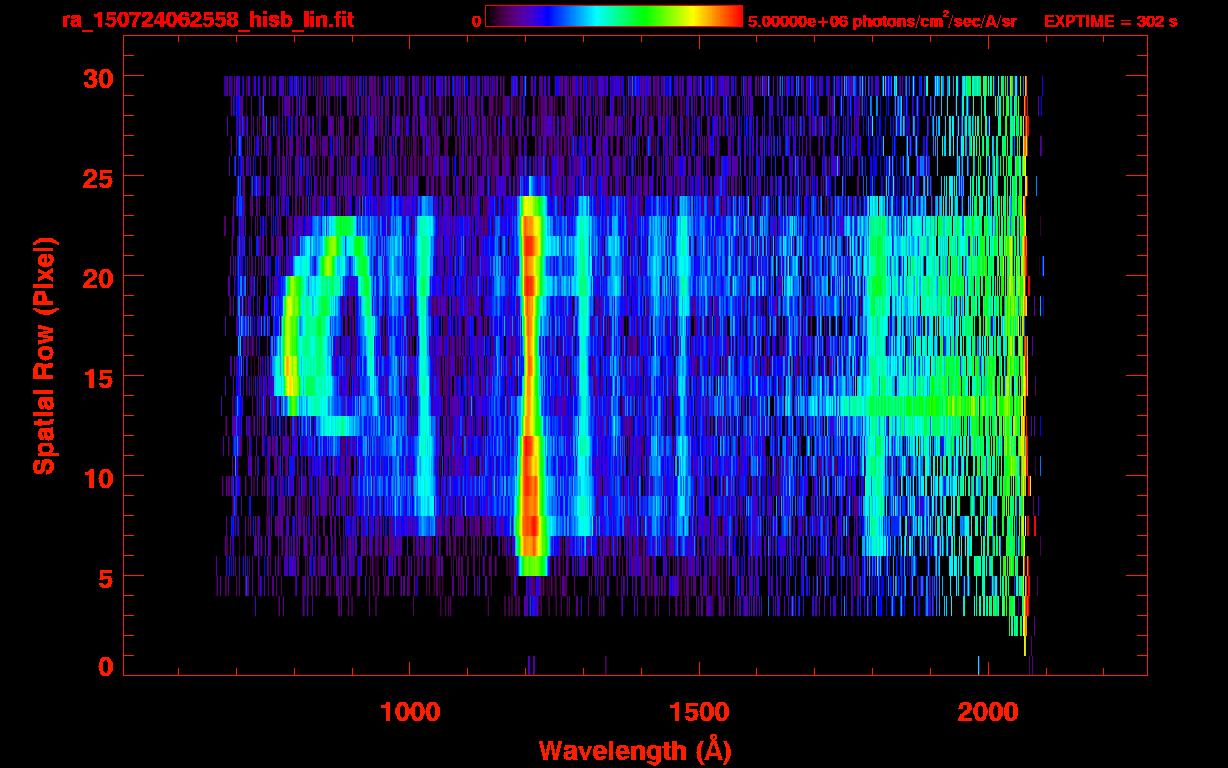
Task: Click the bright red-orange emission line near 1216 Å
Action: tap(531, 385)
